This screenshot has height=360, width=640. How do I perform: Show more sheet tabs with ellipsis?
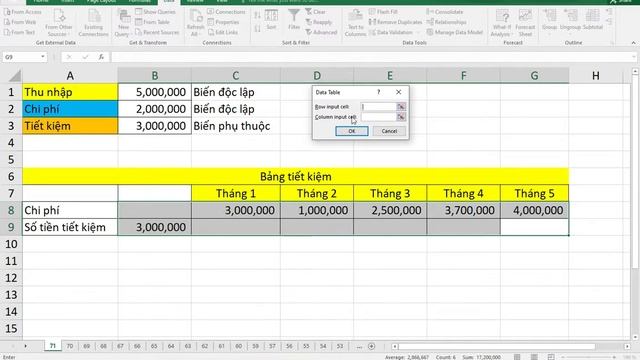(x=359, y=347)
